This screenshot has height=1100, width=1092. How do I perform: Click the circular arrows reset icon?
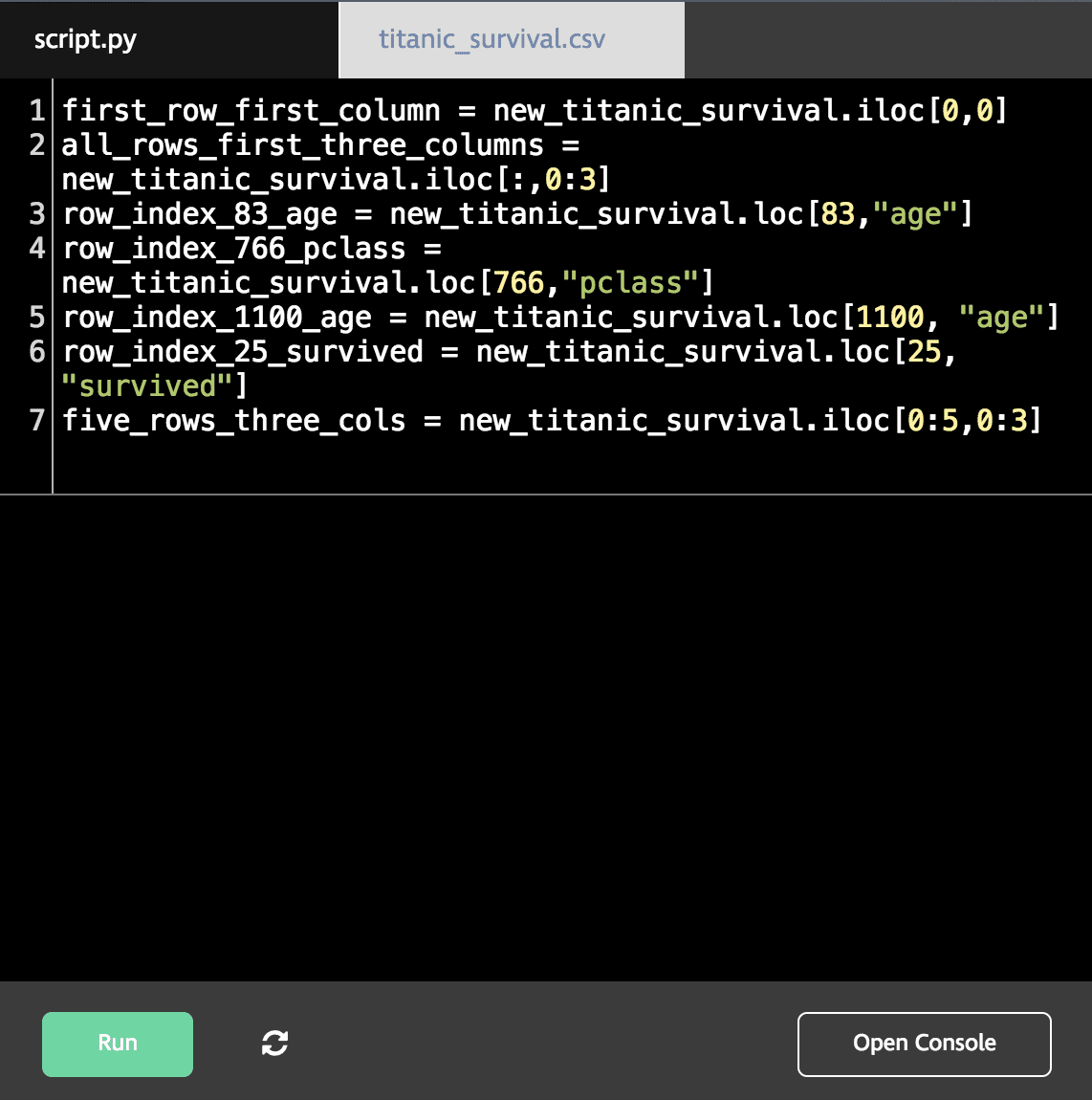(274, 1044)
